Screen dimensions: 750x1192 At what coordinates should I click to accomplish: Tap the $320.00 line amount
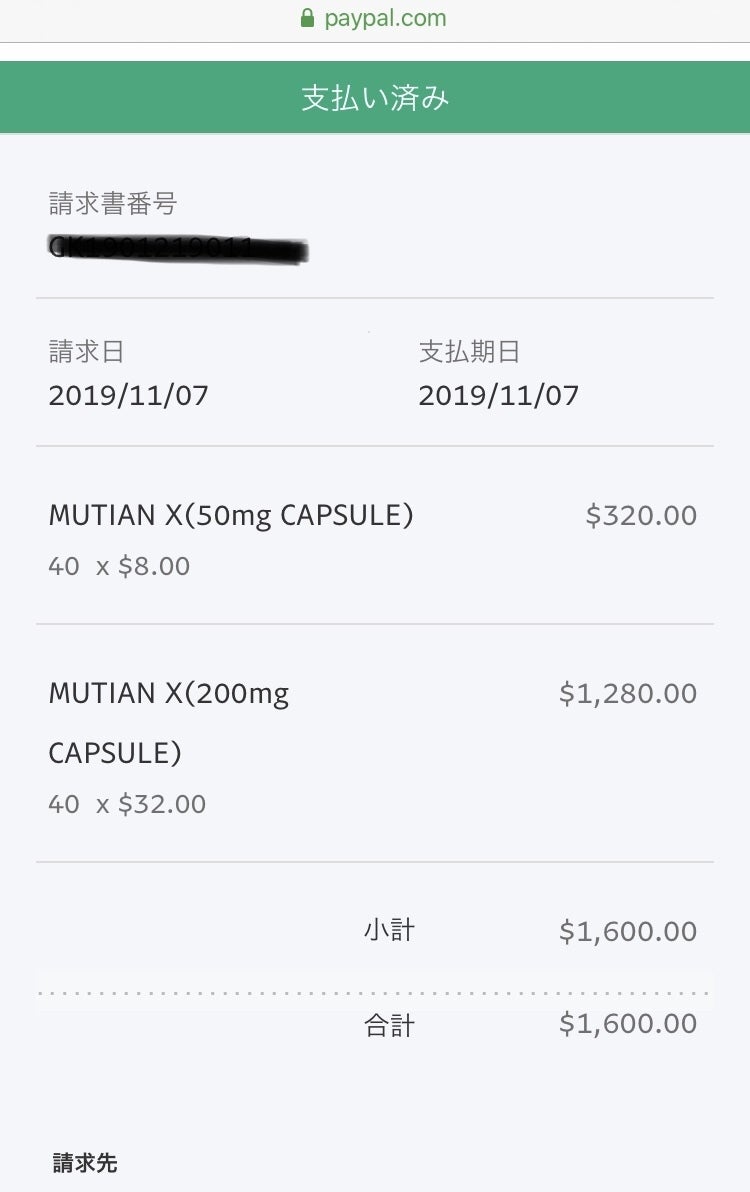tap(641, 516)
